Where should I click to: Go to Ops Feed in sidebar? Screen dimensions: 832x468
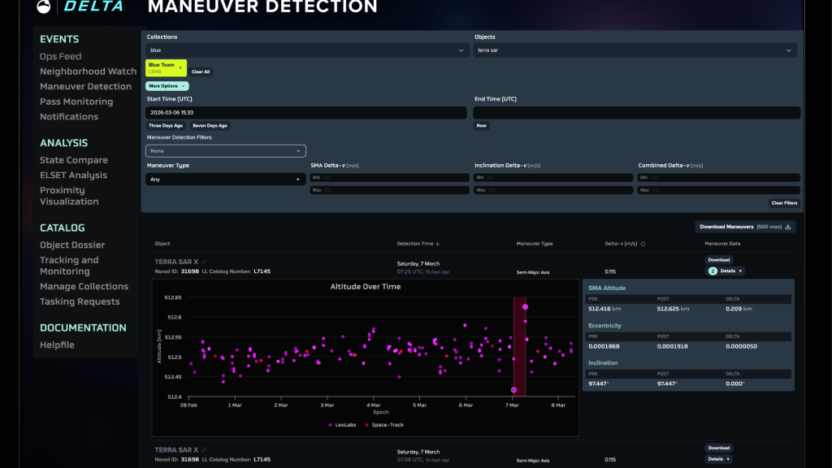[x=61, y=57]
